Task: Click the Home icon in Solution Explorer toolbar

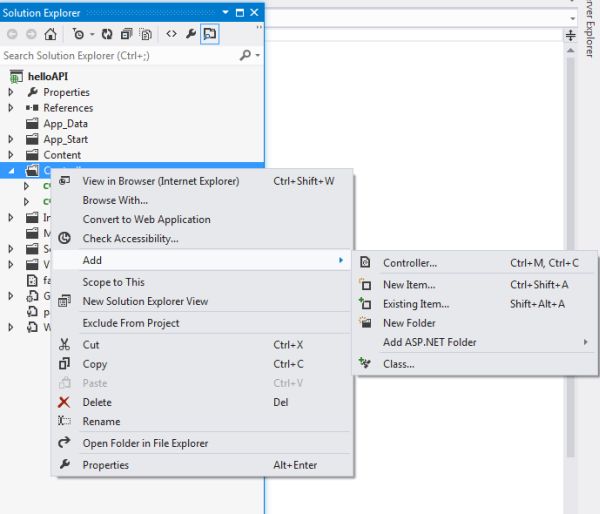Action: (50, 34)
